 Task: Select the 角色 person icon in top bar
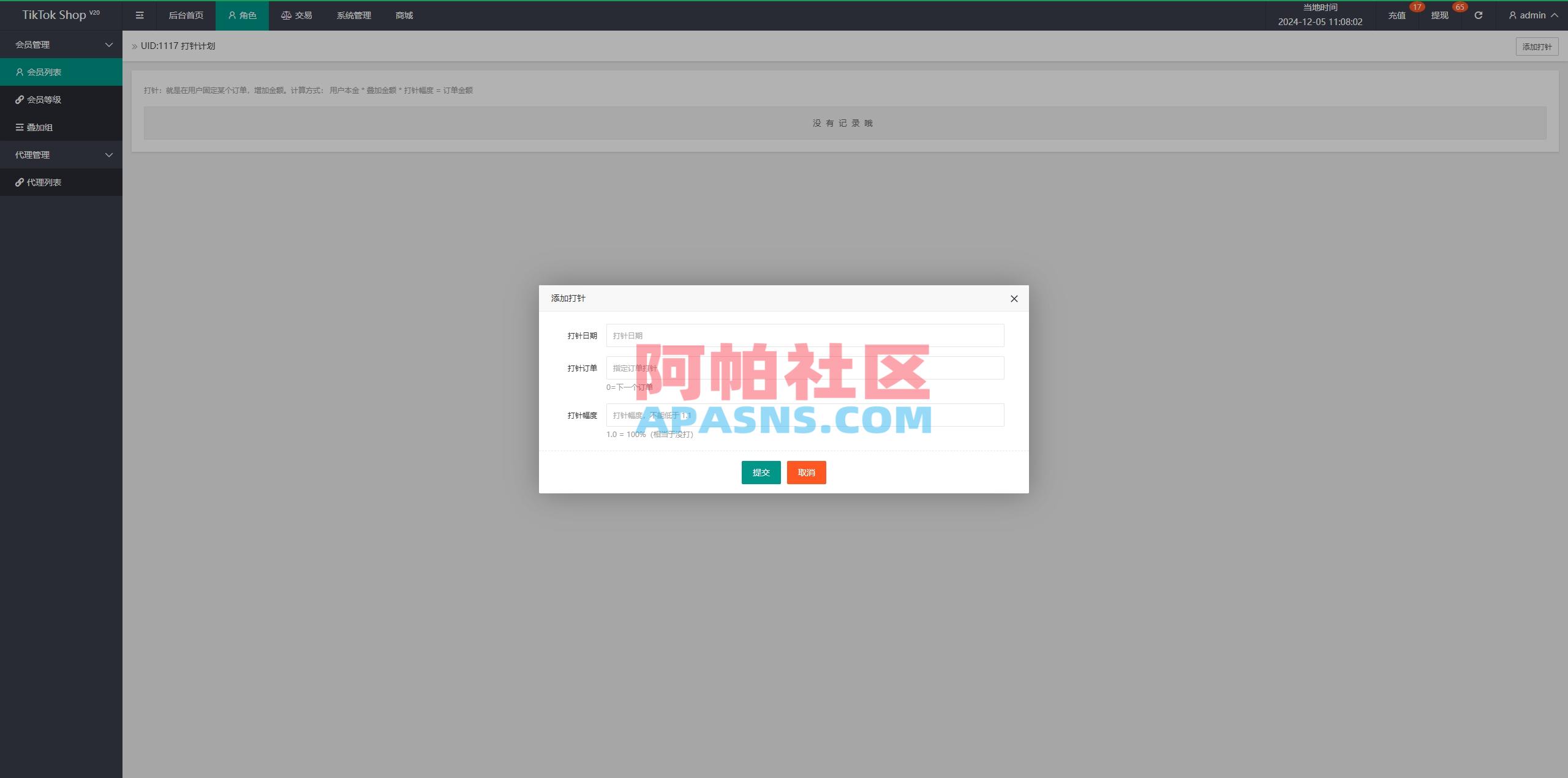(x=231, y=15)
